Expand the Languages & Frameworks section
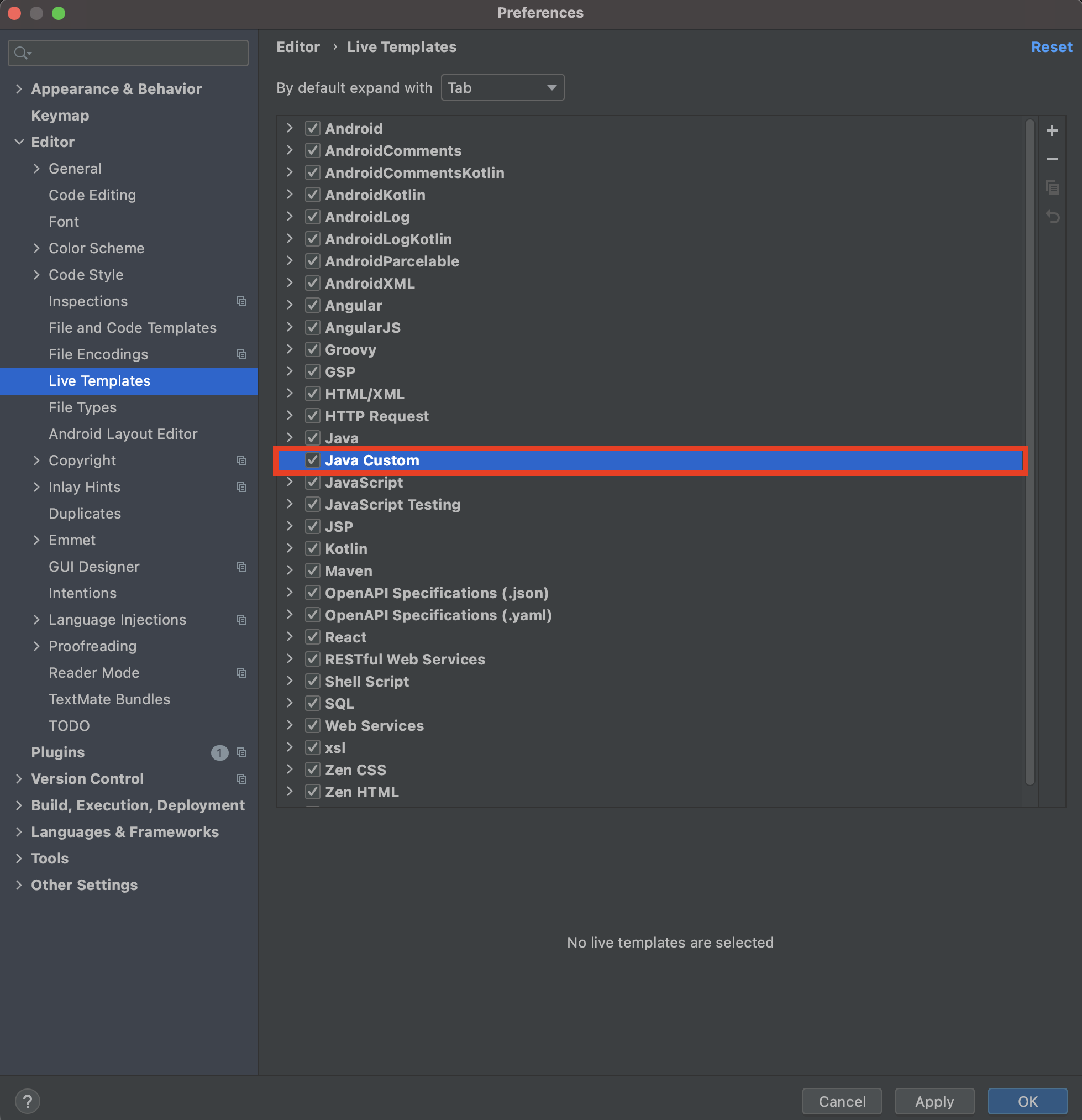 click(x=19, y=832)
